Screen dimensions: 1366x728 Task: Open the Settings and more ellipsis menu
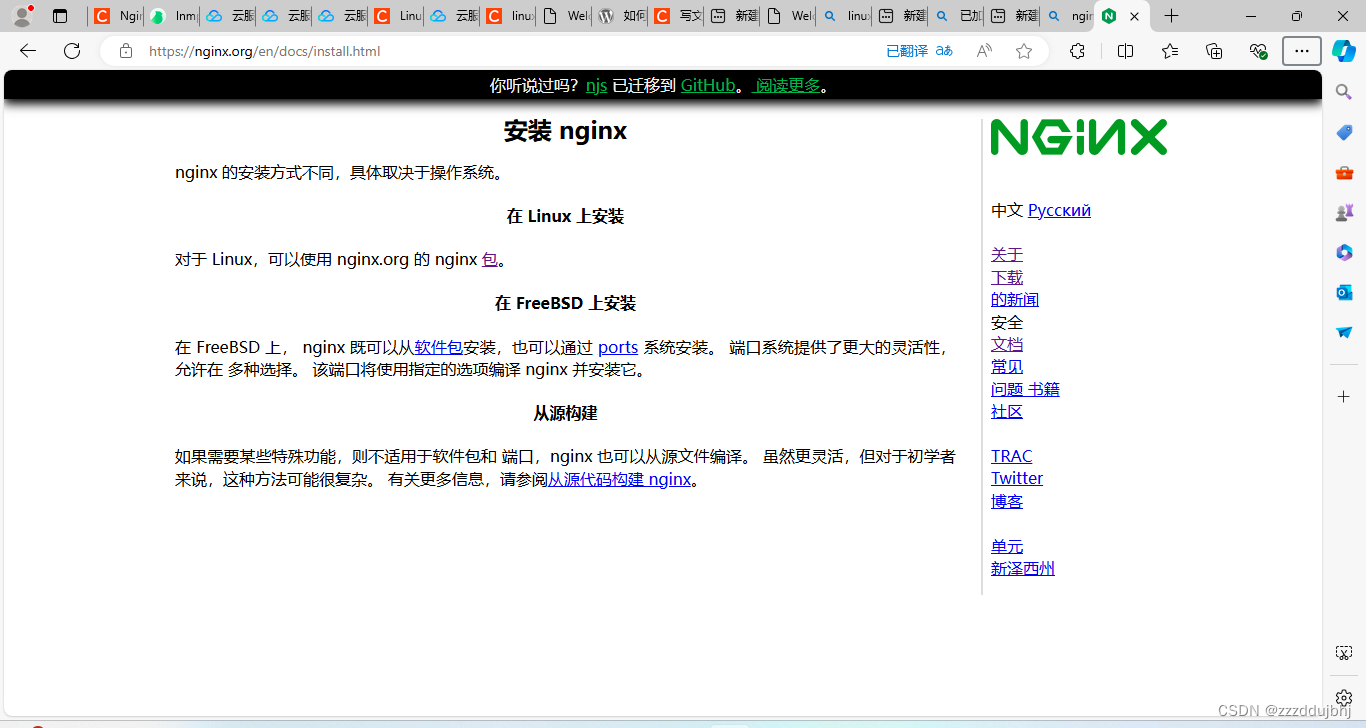(x=1301, y=51)
